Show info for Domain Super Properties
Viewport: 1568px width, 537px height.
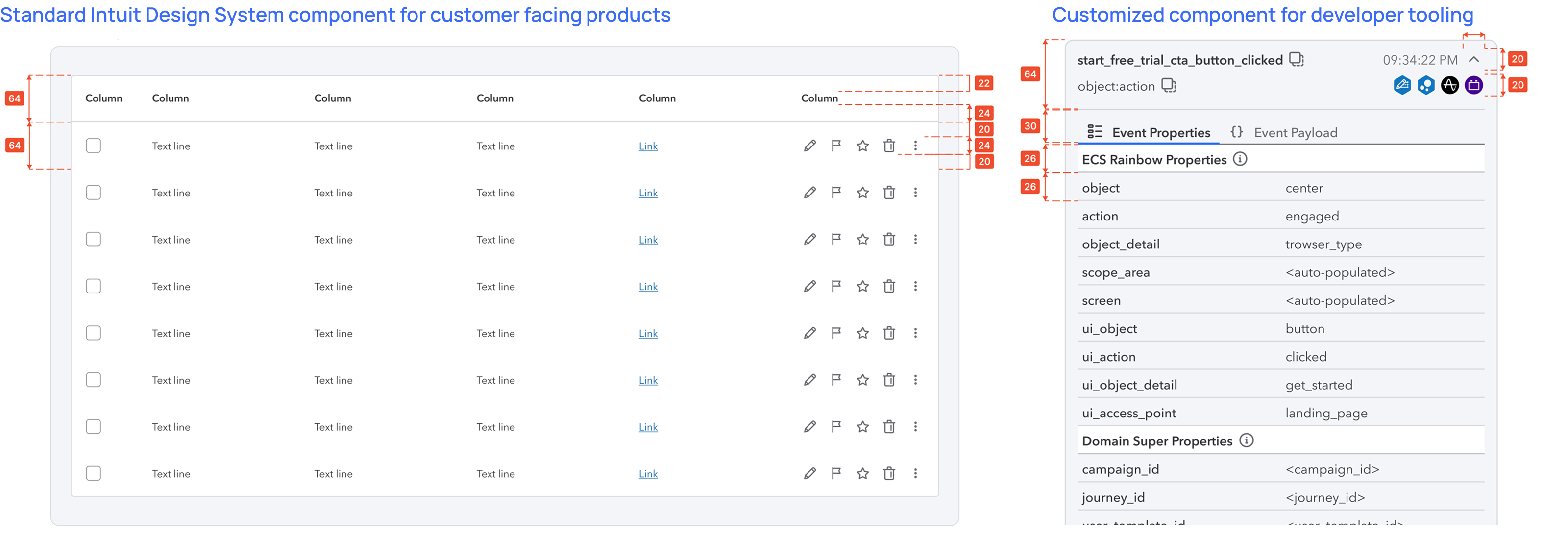[x=1247, y=440]
